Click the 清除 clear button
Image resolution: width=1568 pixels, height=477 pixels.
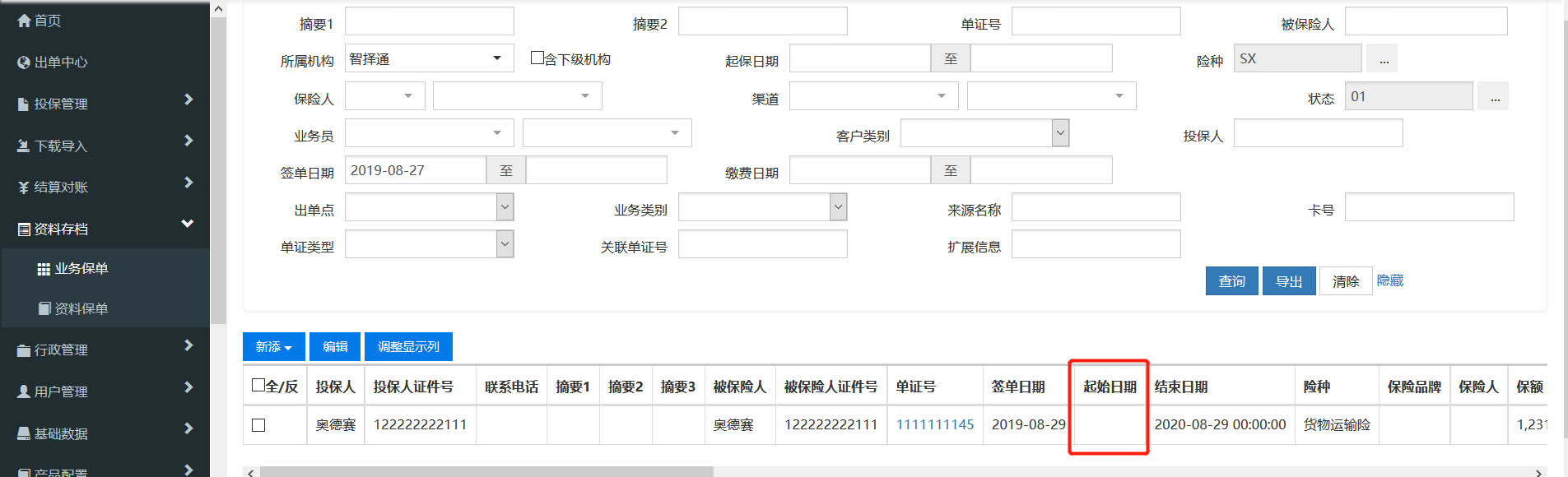coord(1346,281)
